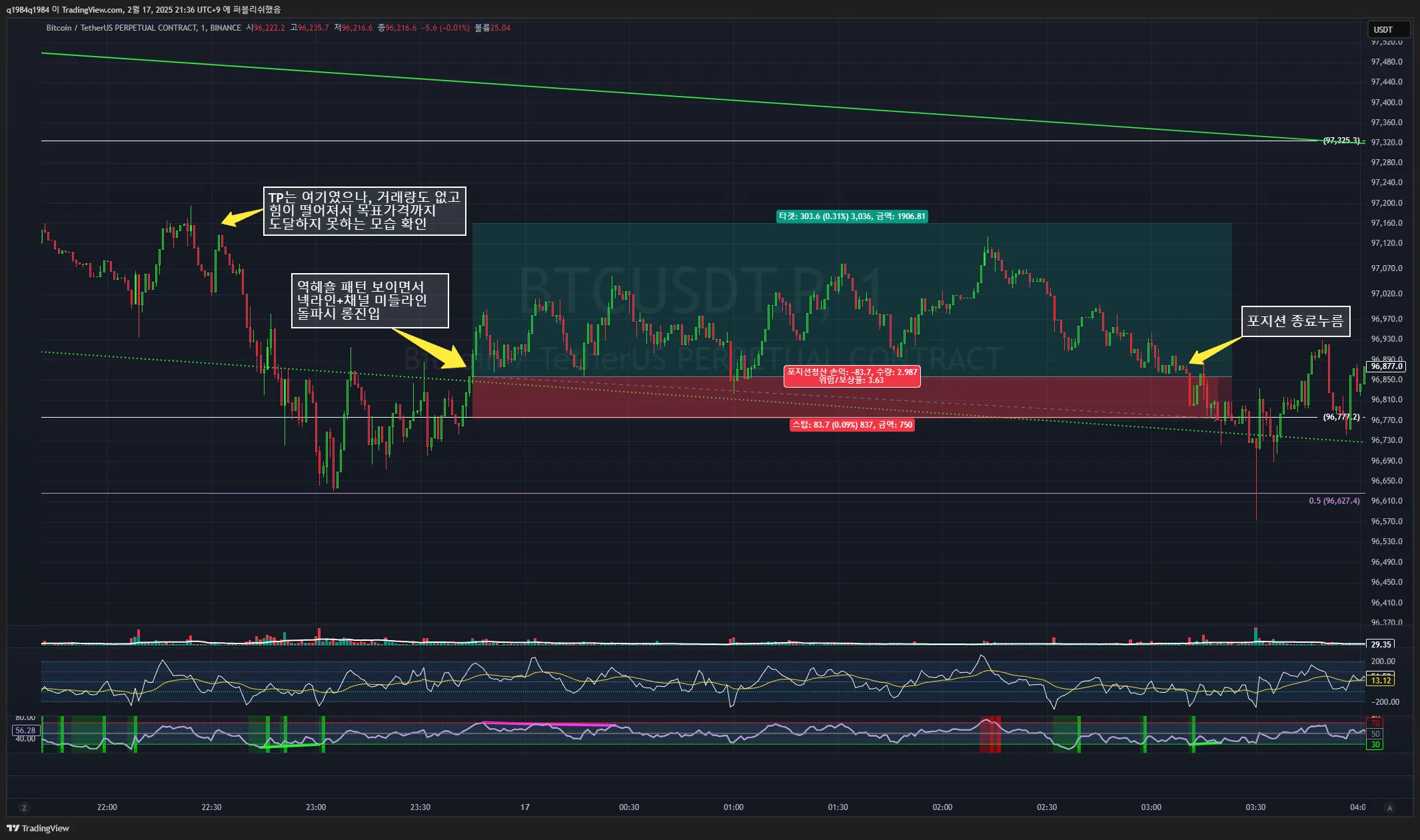This screenshot has width=1420, height=840.
Task: Click the 97,160.0 price scale label
Action: pyautogui.click(x=1387, y=223)
